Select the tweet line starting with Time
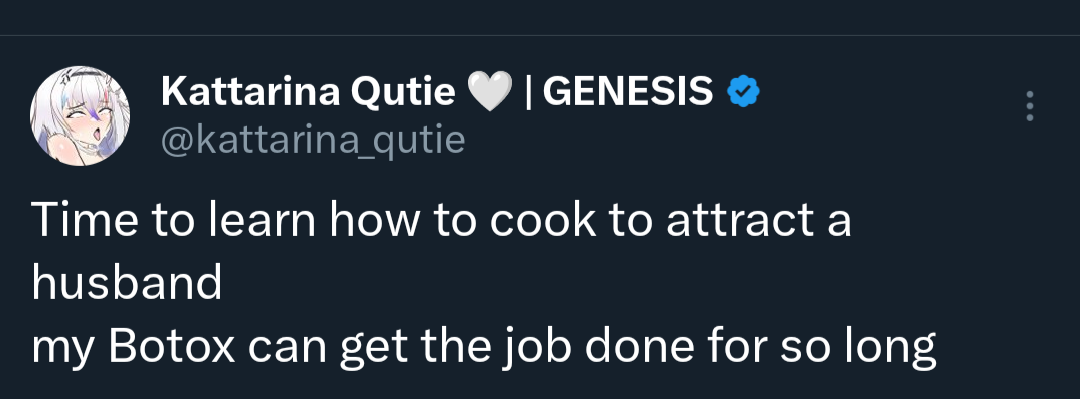The width and height of the screenshot is (1080, 399). (x=442, y=221)
